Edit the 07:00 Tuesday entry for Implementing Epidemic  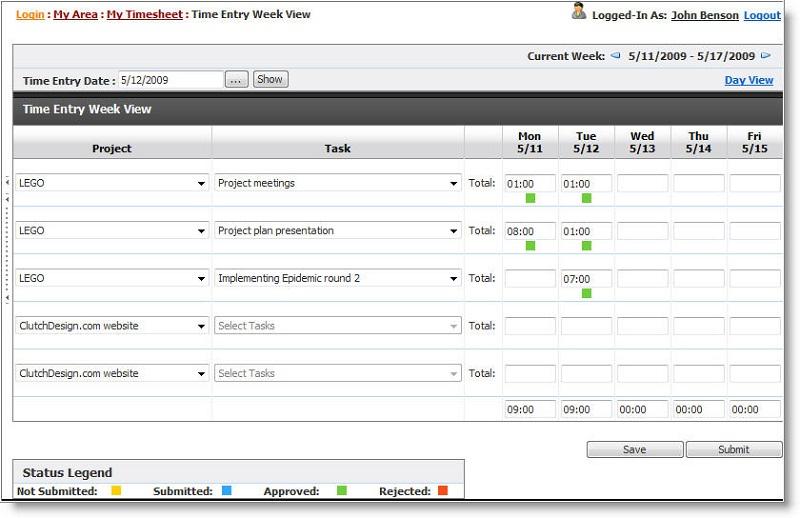pos(587,278)
